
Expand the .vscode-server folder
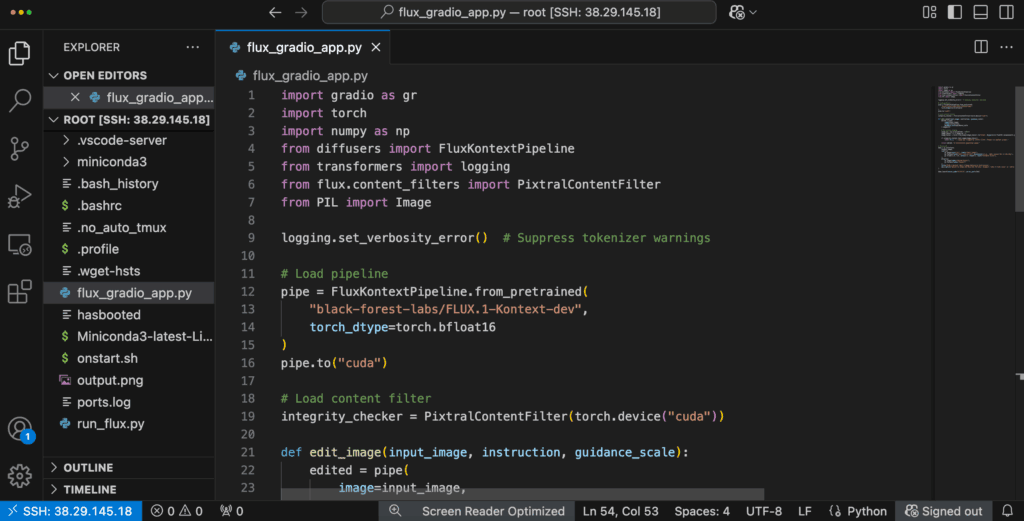[x=129, y=140]
